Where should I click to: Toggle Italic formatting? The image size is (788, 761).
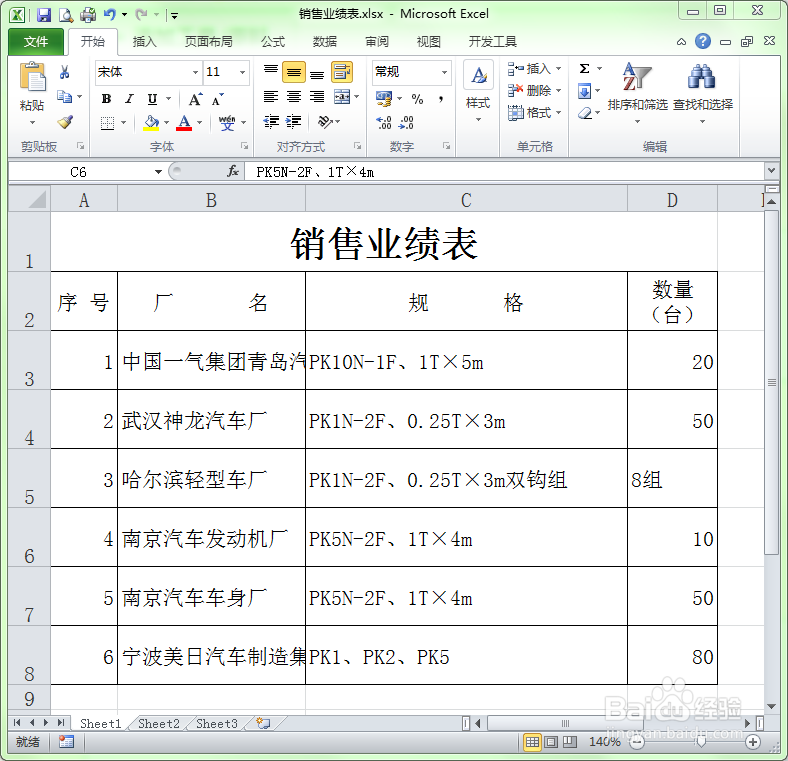pyautogui.click(x=129, y=99)
